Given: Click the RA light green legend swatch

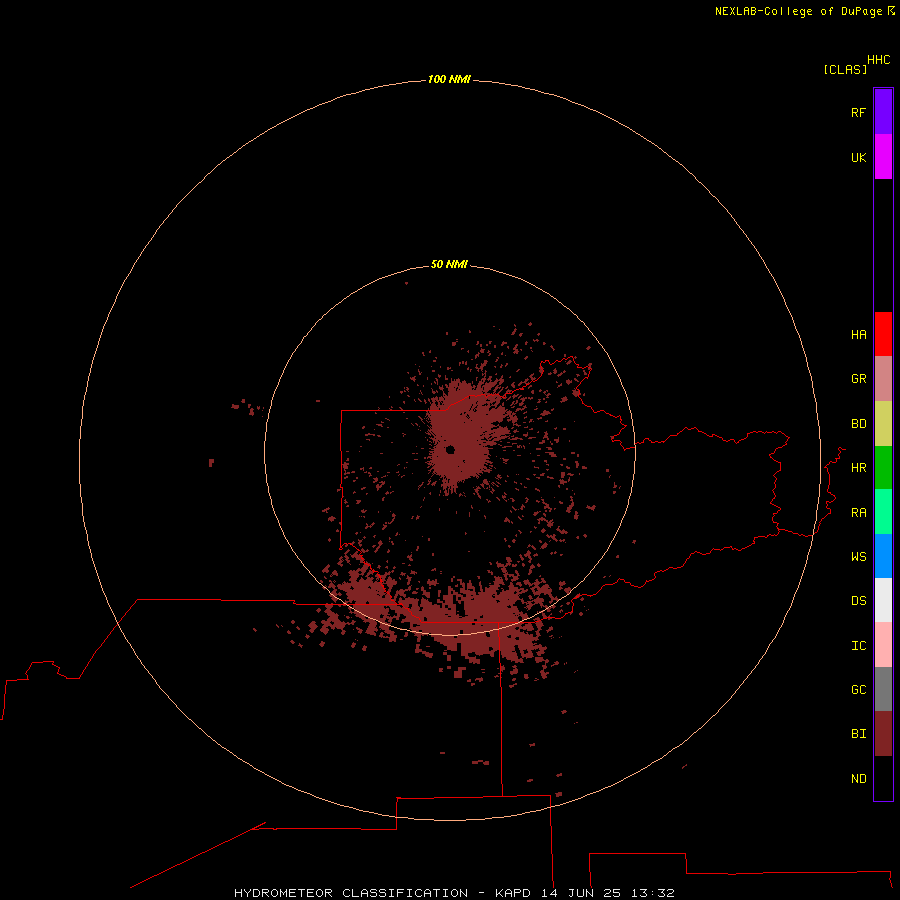Looking at the screenshot, I should [x=883, y=512].
